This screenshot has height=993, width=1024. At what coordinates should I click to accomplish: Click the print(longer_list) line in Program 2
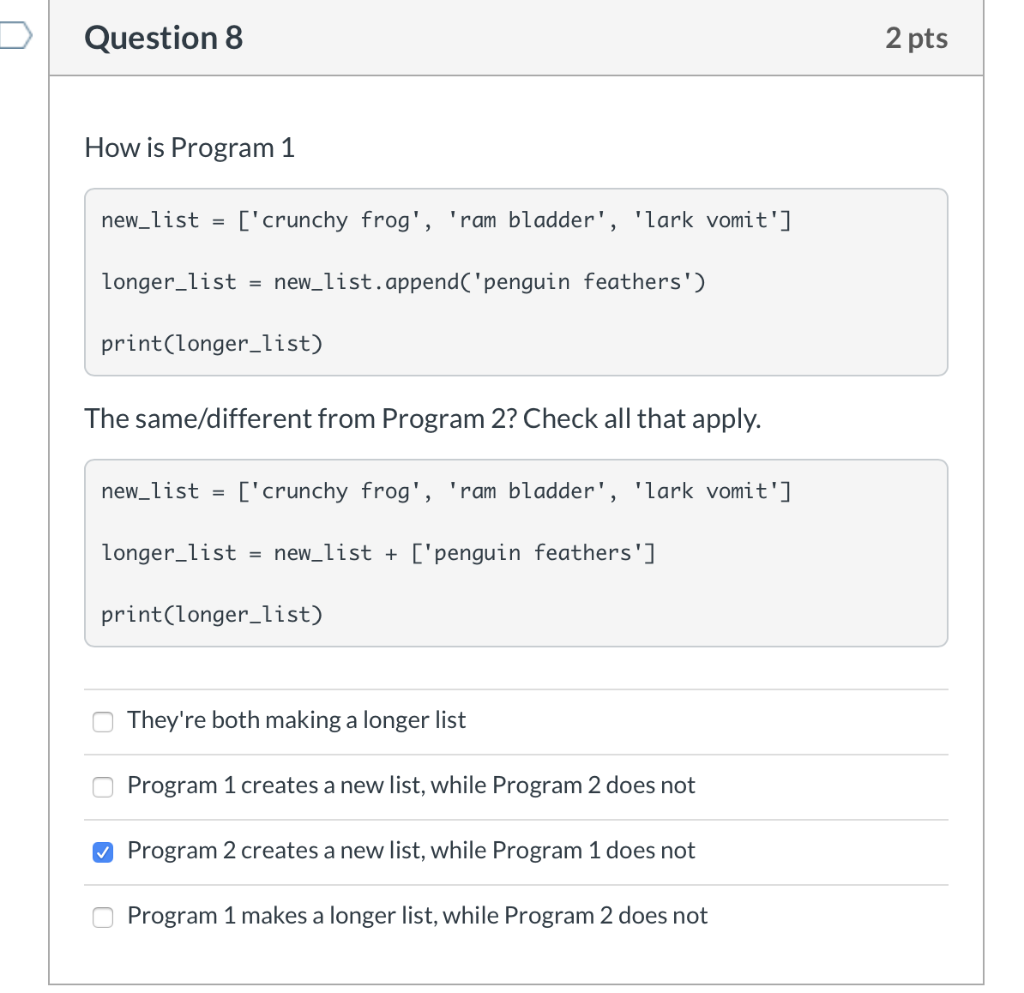(211, 614)
